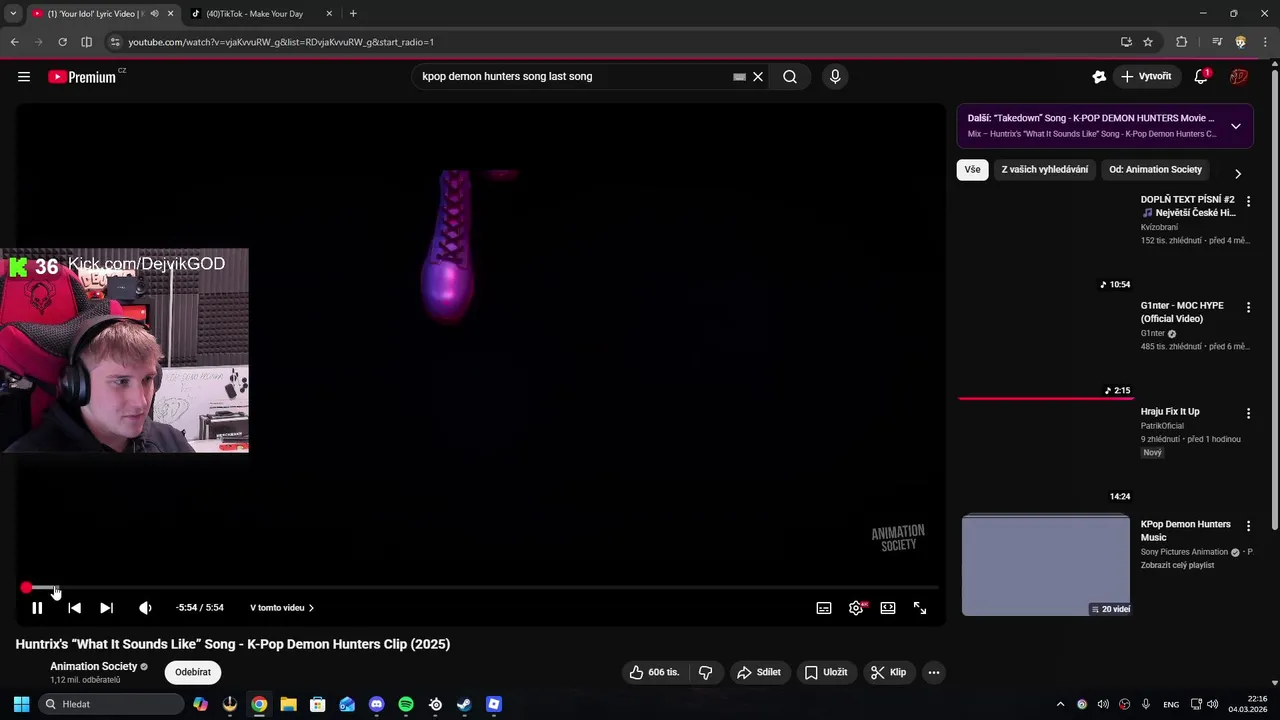Go back in browser history
The image size is (1280, 720).
pyautogui.click(x=14, y=42)
